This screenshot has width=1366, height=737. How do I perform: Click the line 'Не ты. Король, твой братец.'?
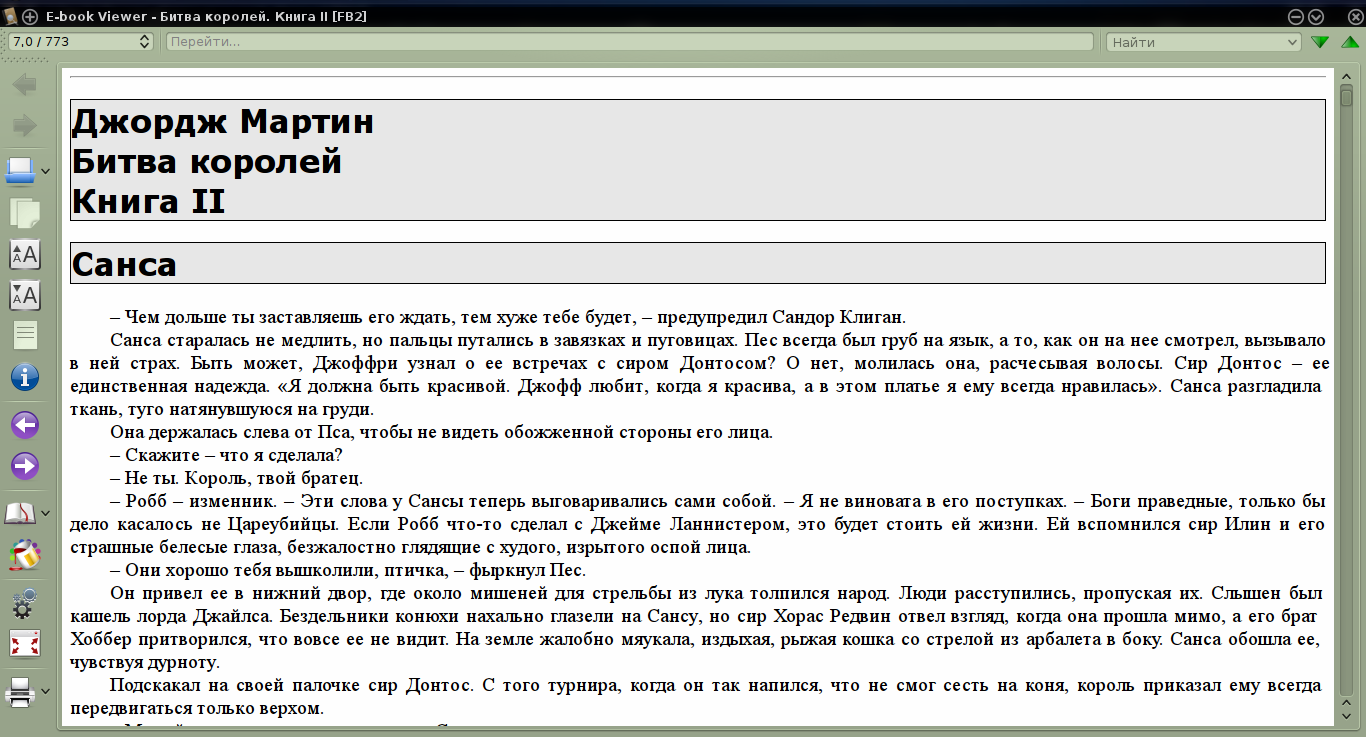(236, 478)
